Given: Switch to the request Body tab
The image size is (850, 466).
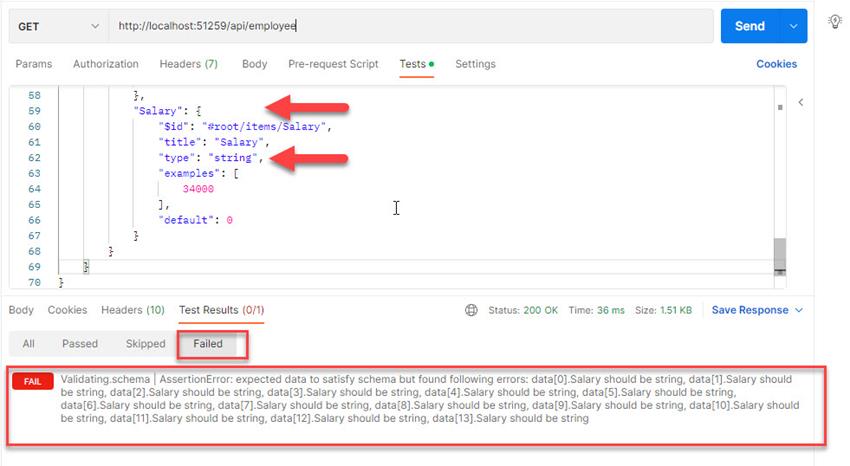Looking at the screenshot, I should click(x=254, y=64).
